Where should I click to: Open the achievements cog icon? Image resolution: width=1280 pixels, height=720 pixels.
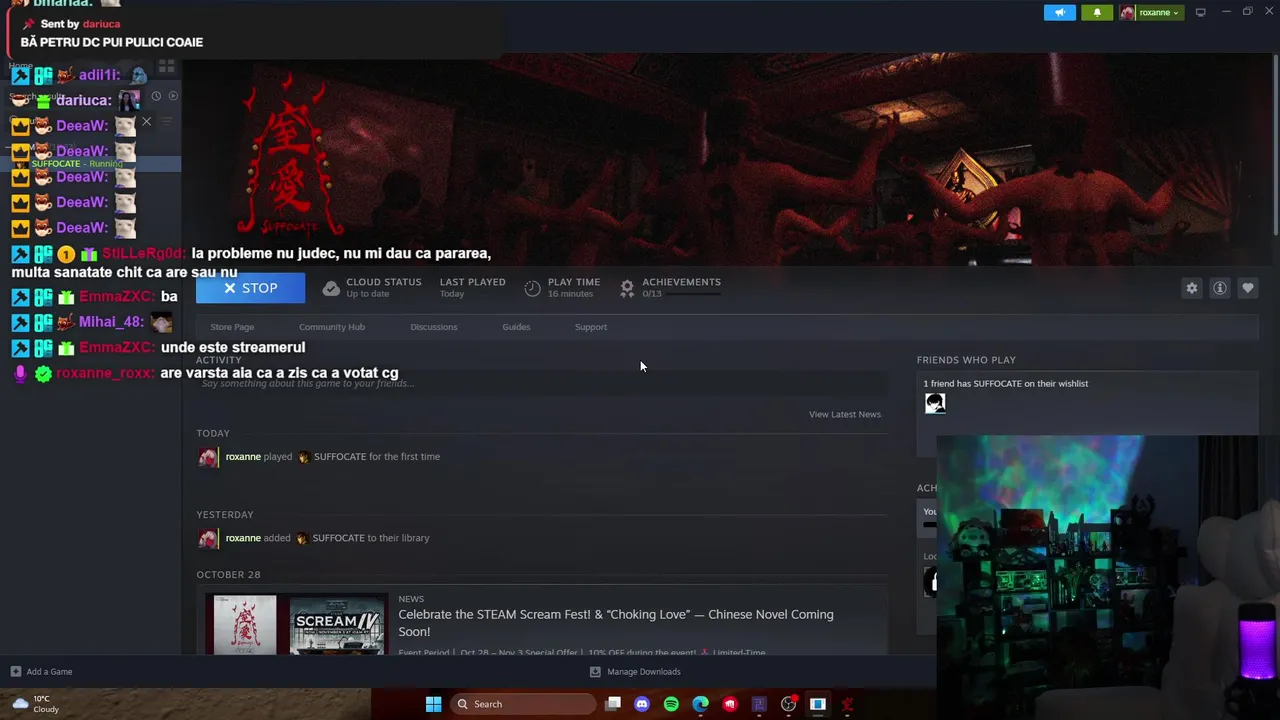(x=627, y=288)
